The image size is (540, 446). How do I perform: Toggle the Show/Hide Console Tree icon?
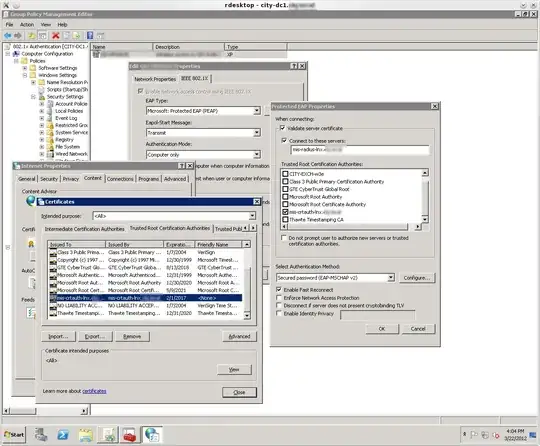click(42, 35)
